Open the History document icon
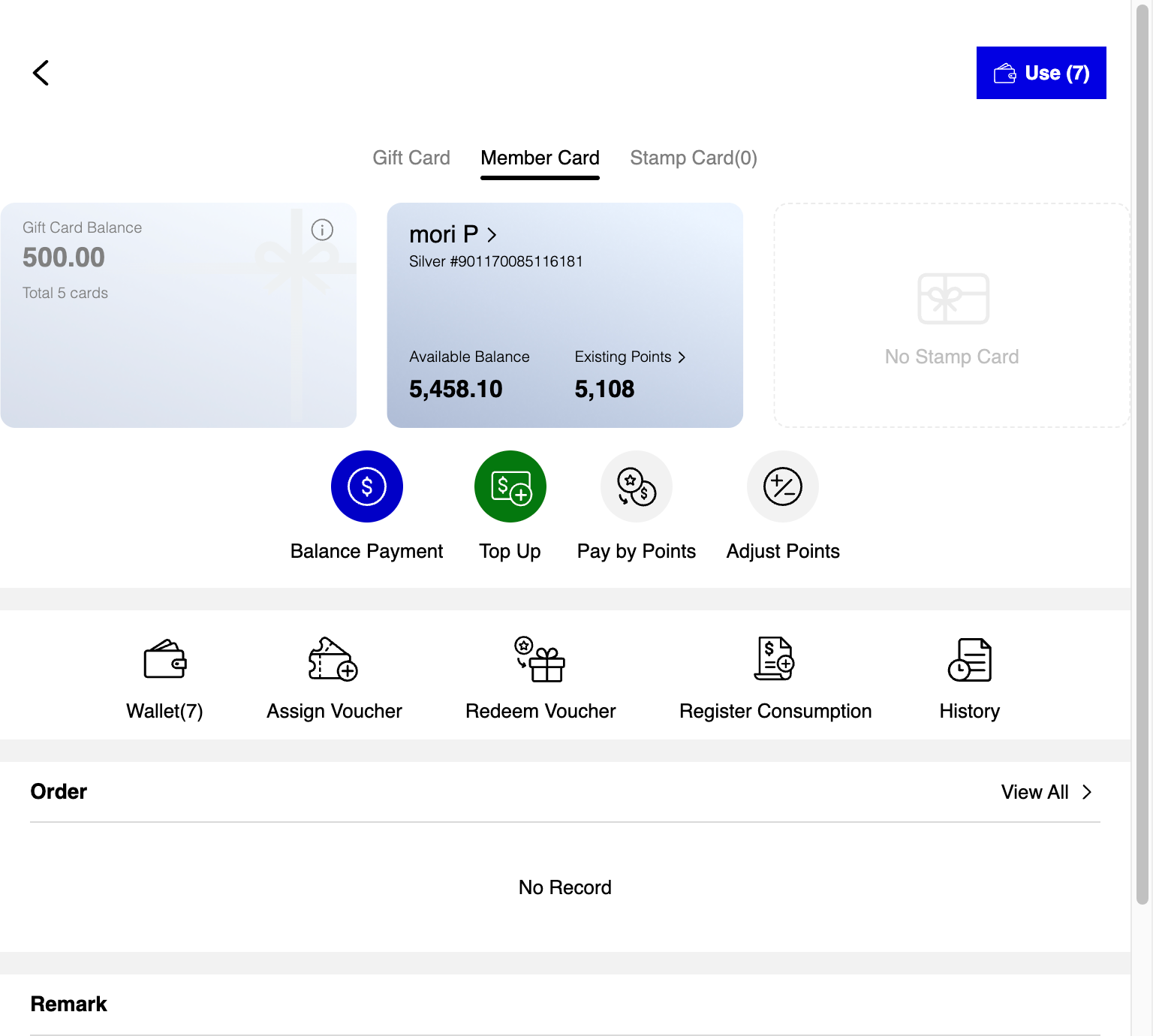1153x1036 pixels. pyautogui.click(x=970, y=659)
